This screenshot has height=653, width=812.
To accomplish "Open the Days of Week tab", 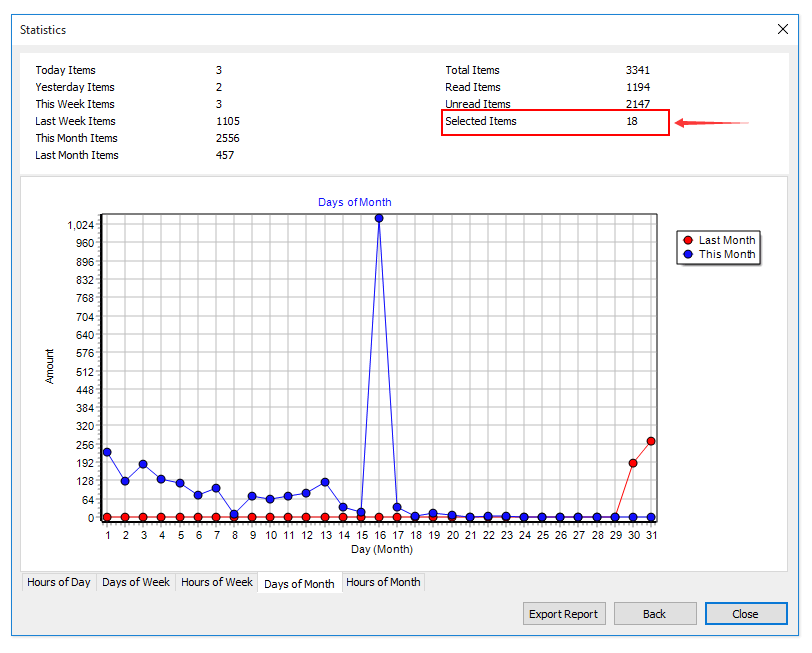I will 136,582.
